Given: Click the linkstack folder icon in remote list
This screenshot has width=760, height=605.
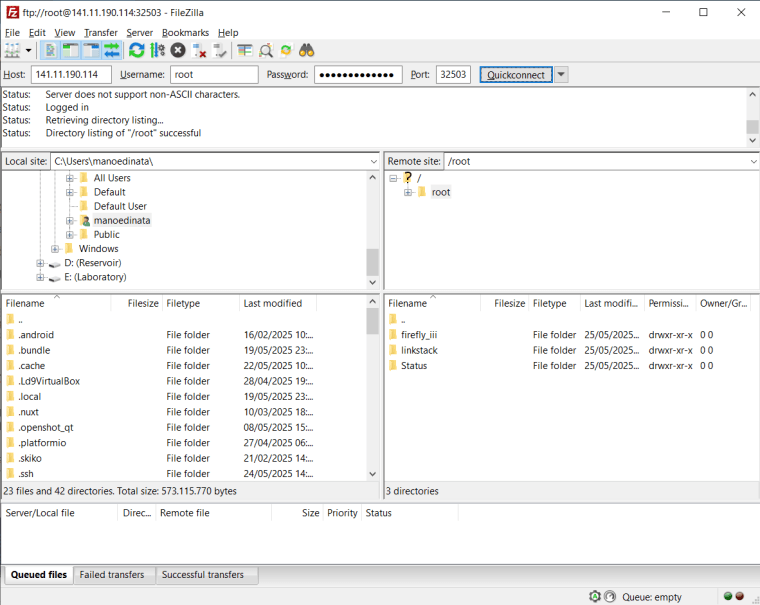Looking at the screenshot, I should point(393,350).
